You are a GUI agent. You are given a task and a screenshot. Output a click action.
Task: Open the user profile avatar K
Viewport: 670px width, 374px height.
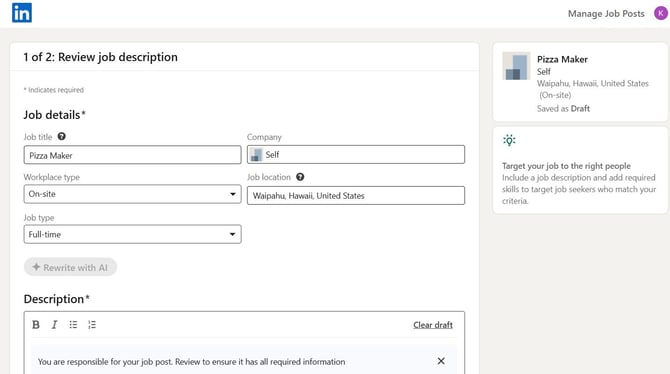[x=661, y=13]
